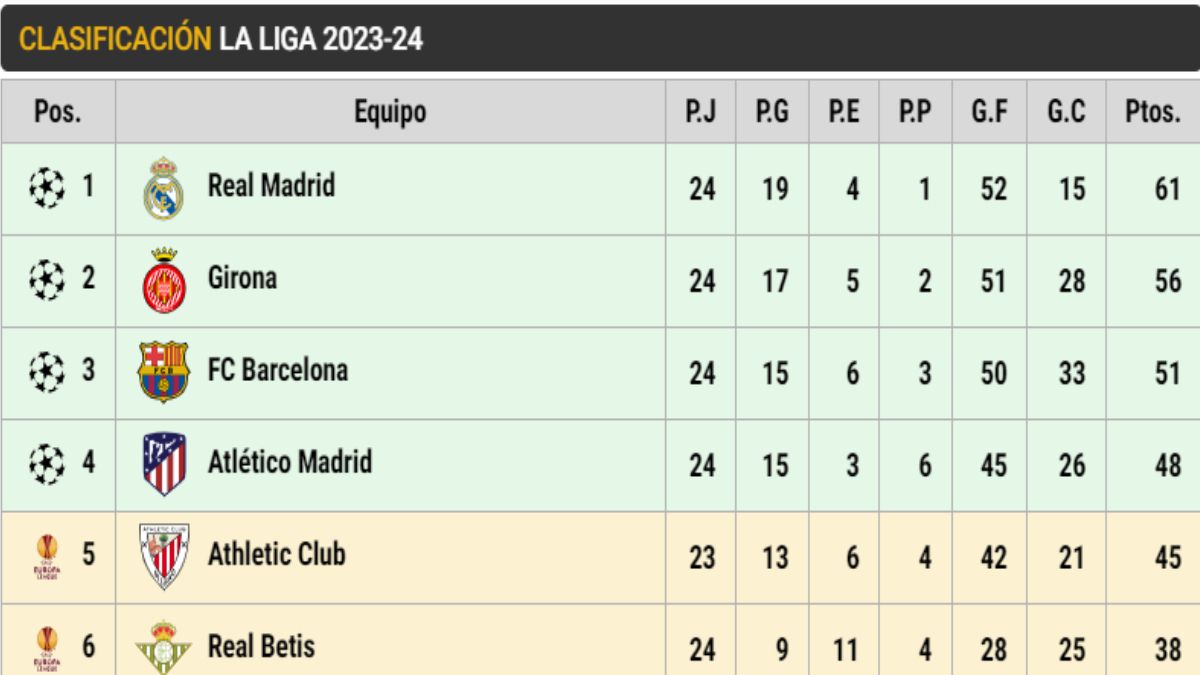Click Europa League icon beside position 5

coord(46,556)
